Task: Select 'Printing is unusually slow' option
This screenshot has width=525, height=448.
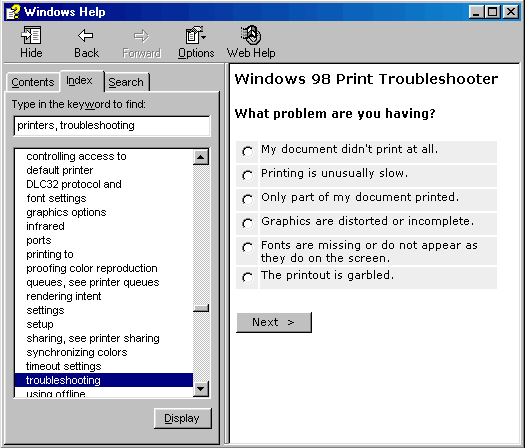Action: [248, 175]
